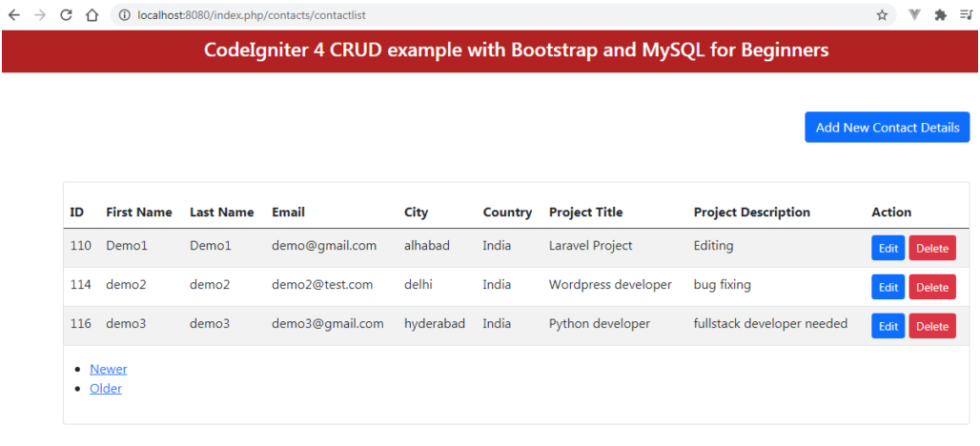Delete the demo3 hyderabad contact
This screenshot has width=980, height=446.
pyautogui.click(x=932, y=326)
